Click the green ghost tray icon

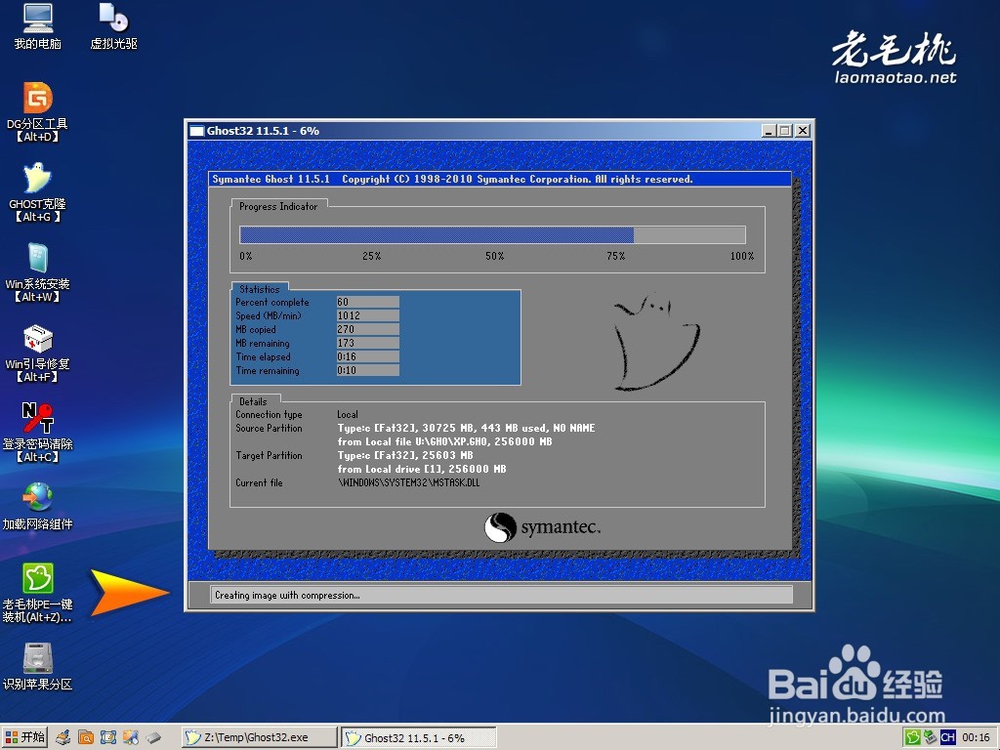click(913, 738)
